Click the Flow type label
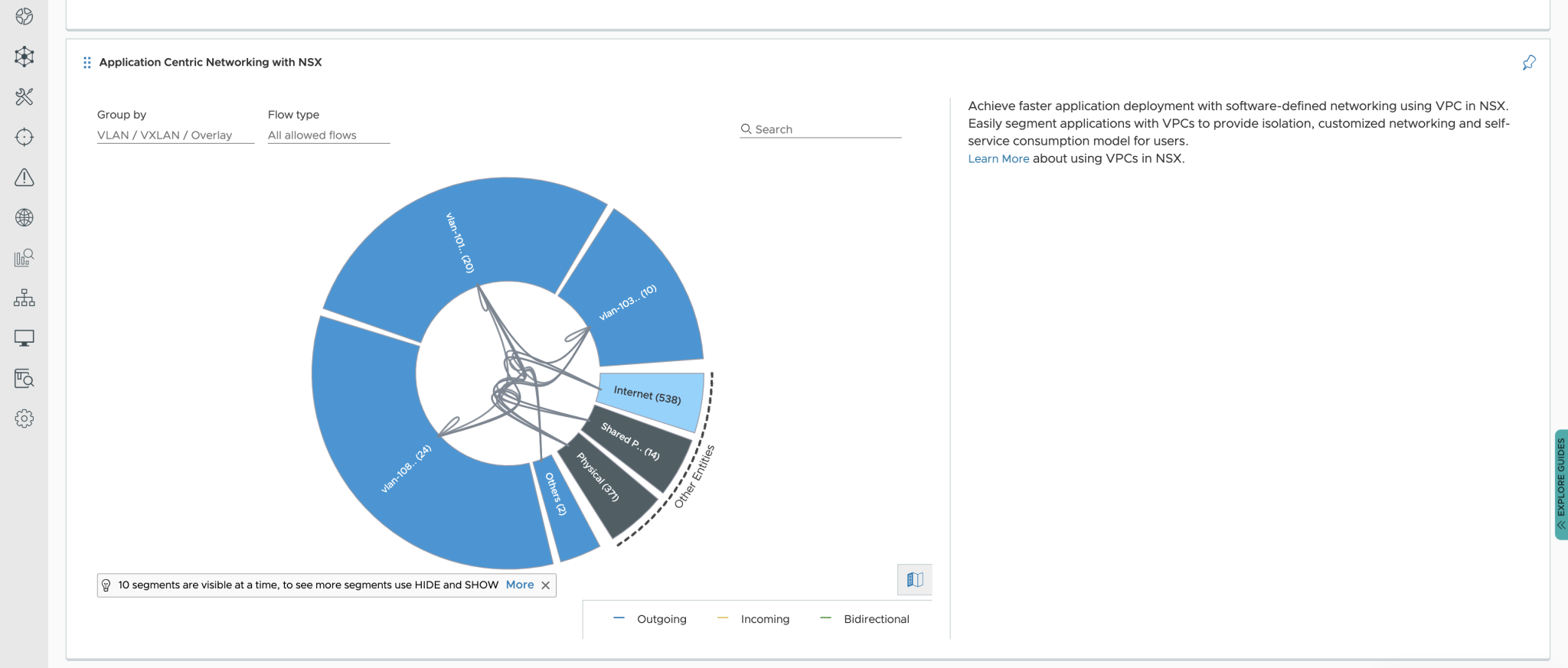The width and height of the screenshot is (1568, 668). point(293,115)
